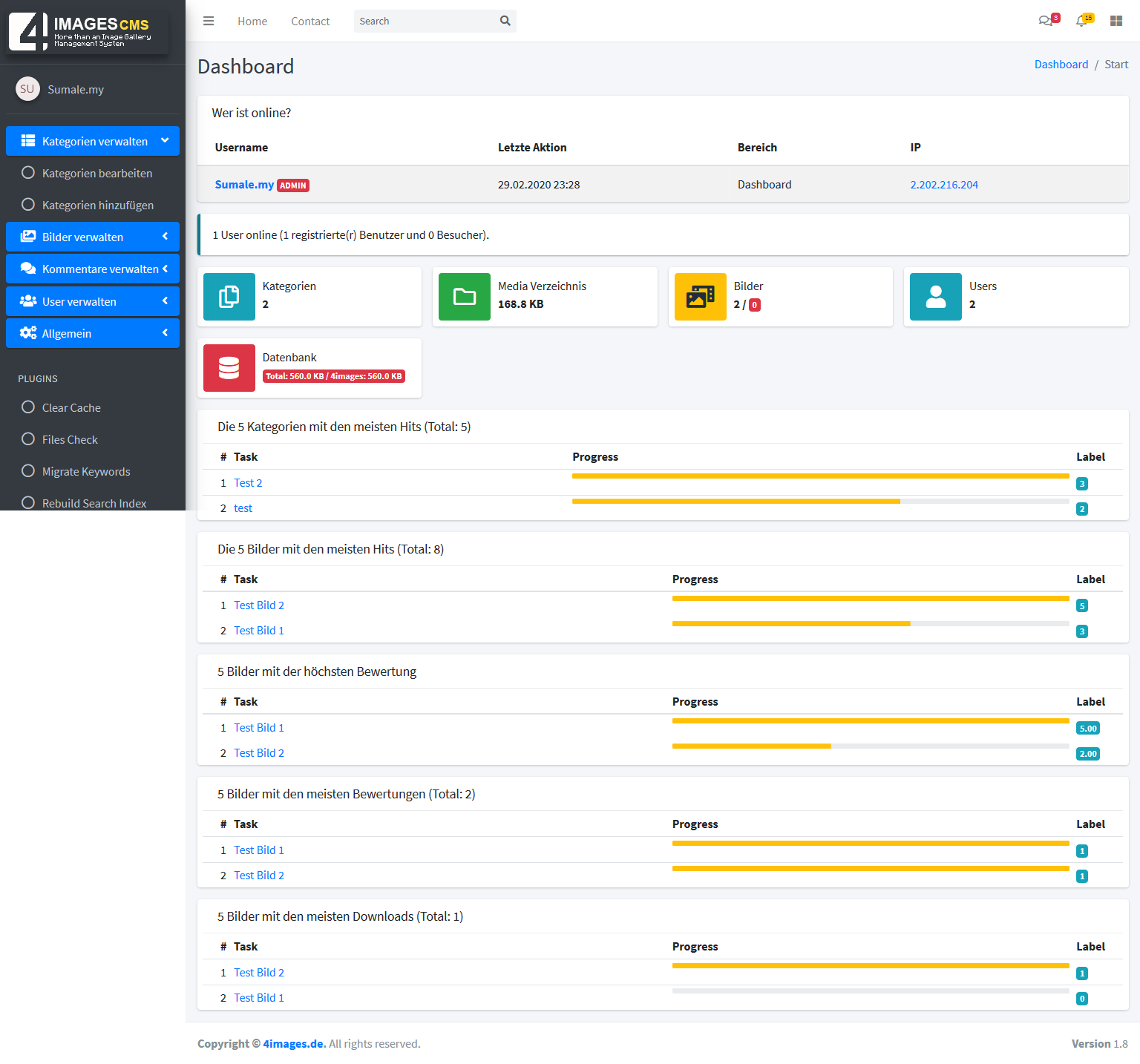Toggle the sidebar hamburger menu
Viewport: 1140px width, 1064px height.
click(x=209, y=21)
